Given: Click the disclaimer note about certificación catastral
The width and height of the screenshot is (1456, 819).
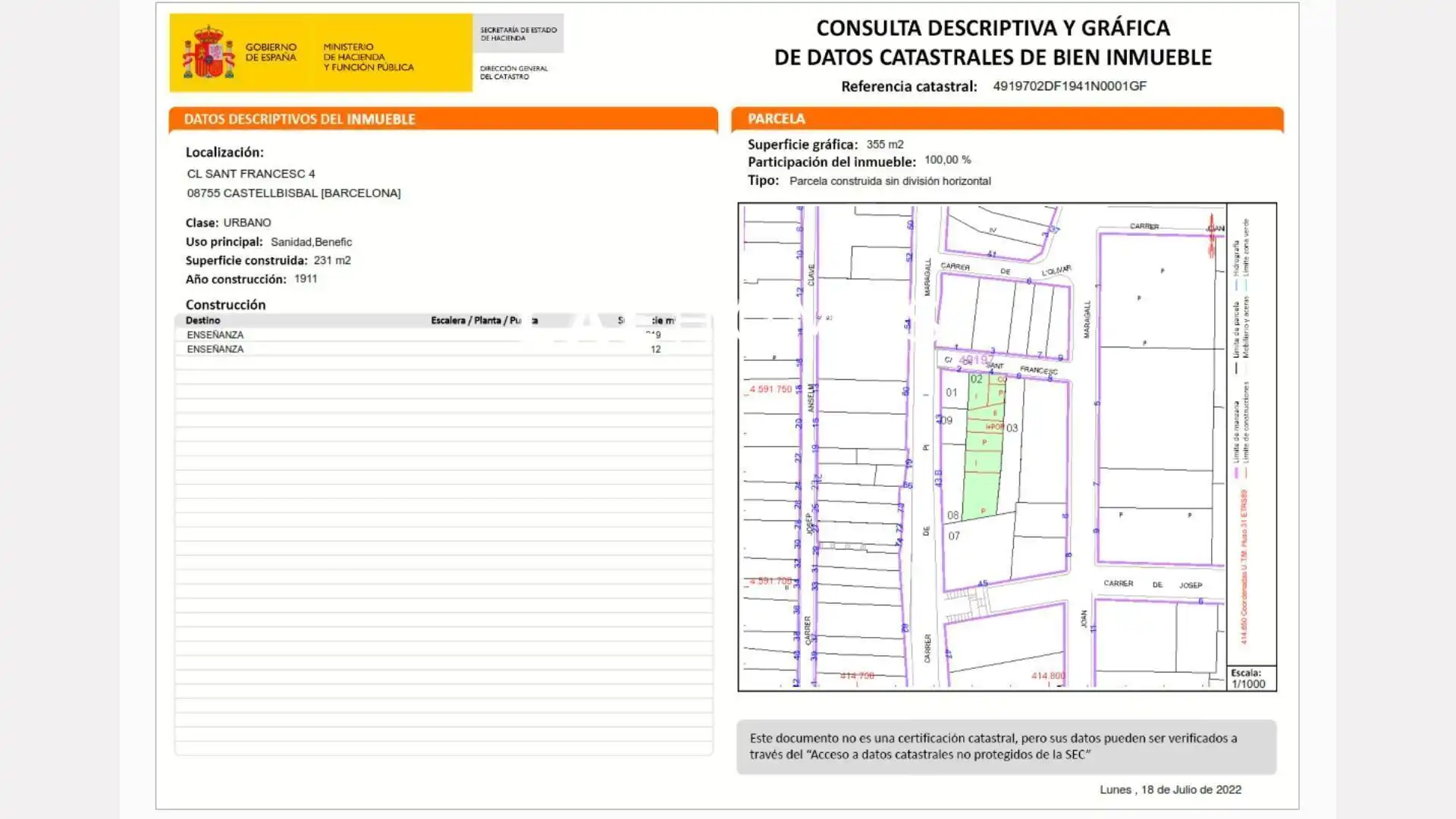Looking at the screenshot, I should [1006, 746].
